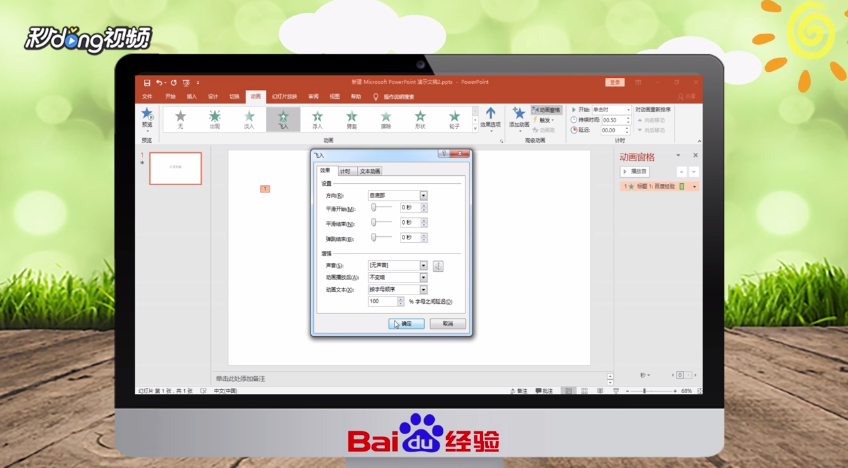Screen dimensions: 848x468
Task: Select the Appear (出现) animation effect
Action: tap(215, 119)
